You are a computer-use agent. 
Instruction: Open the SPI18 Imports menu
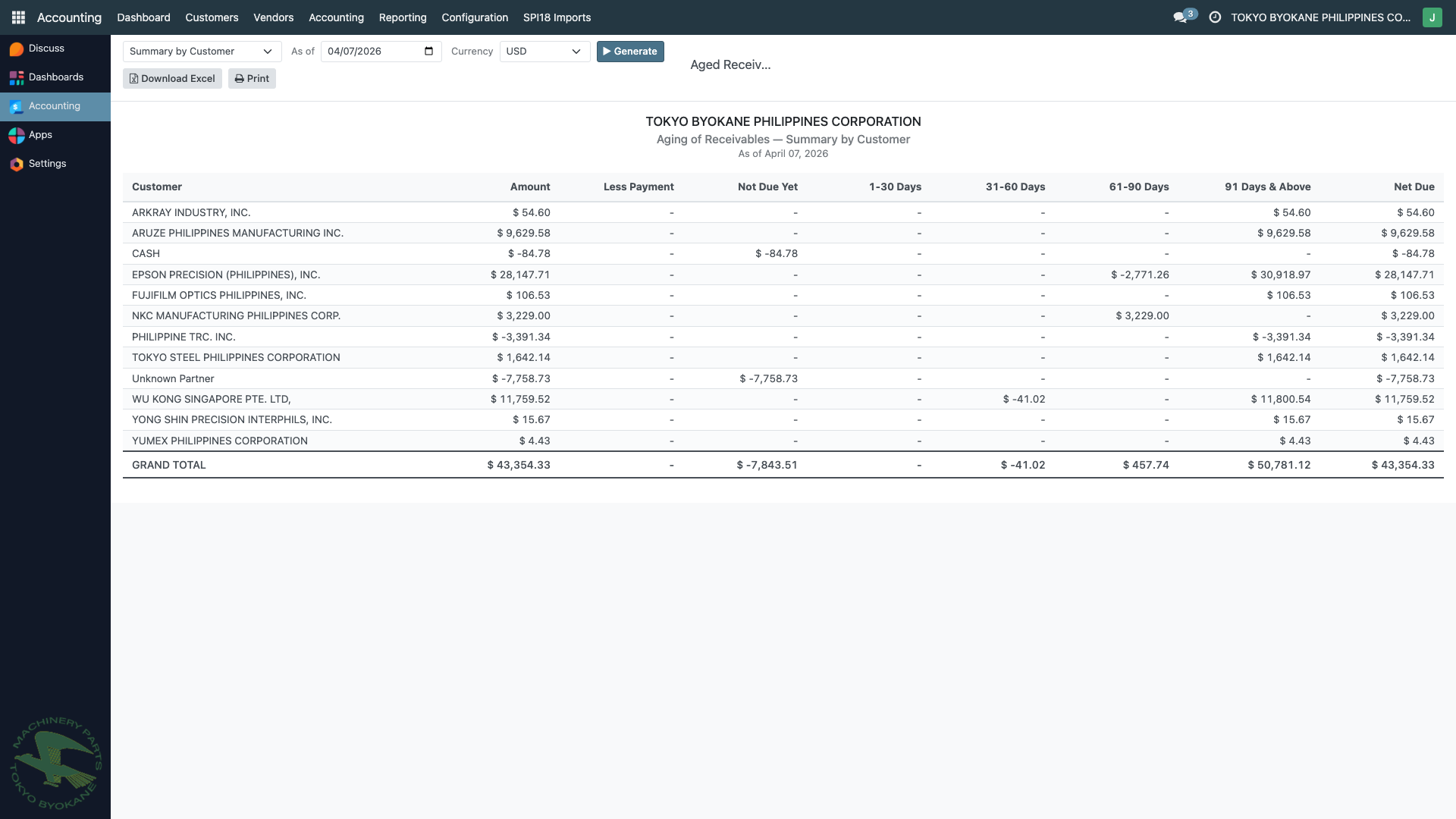[557, 17]
